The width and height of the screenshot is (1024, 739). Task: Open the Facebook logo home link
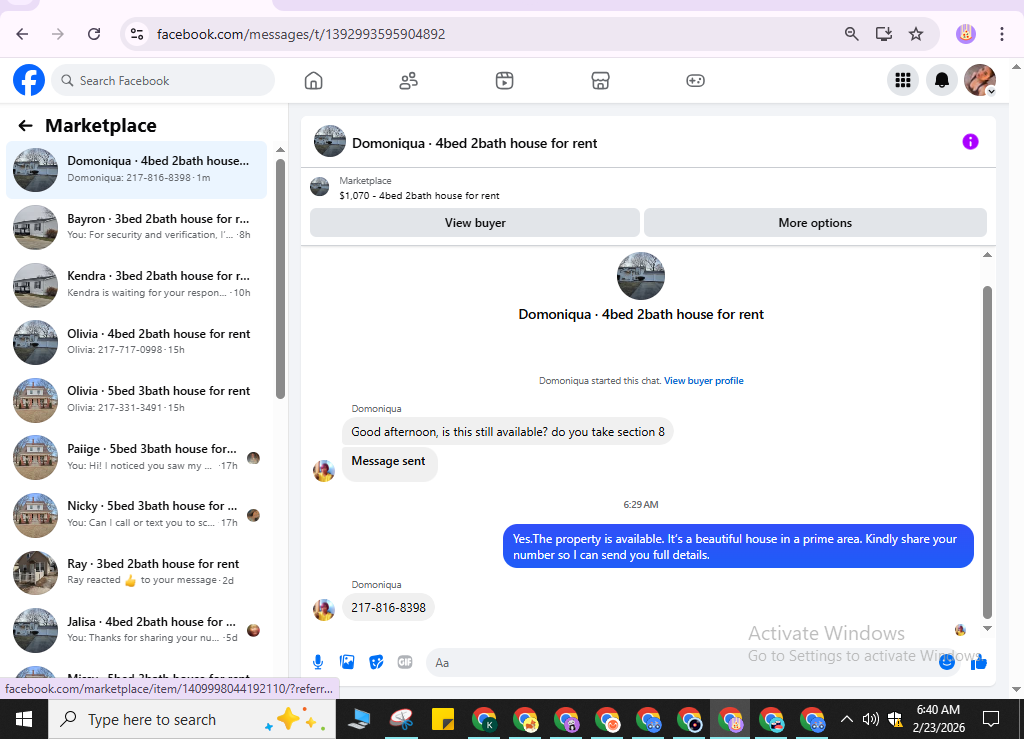pyautogui.click(x=29, y=80)
